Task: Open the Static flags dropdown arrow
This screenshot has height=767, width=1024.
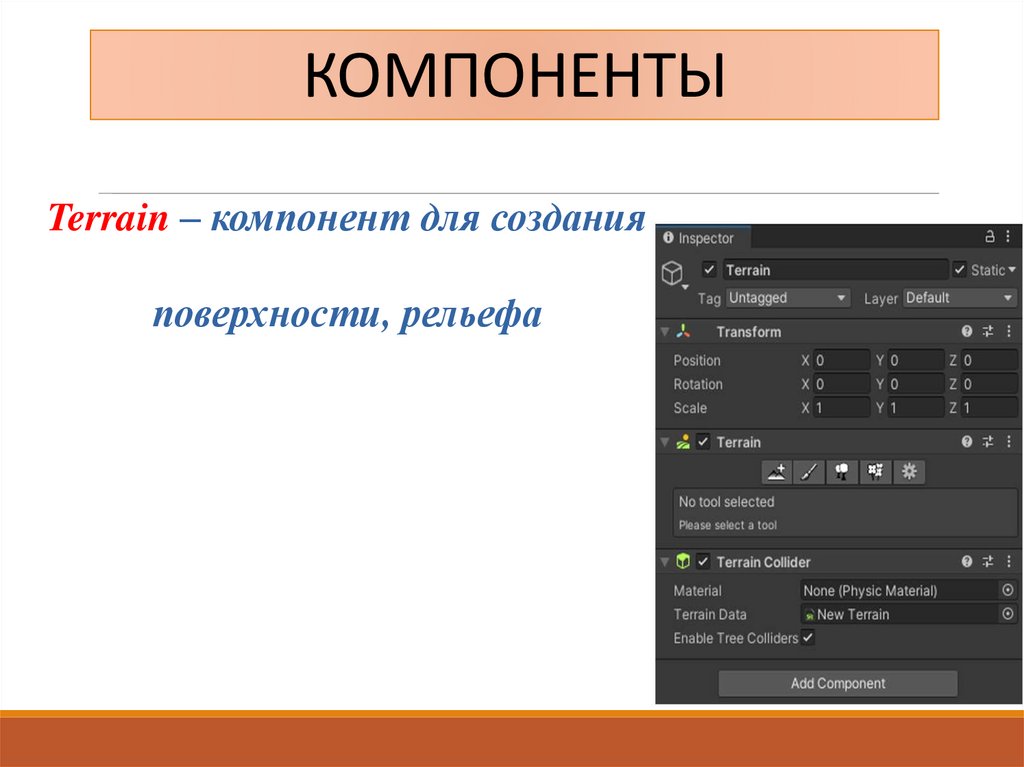Action: [1012, 269]
